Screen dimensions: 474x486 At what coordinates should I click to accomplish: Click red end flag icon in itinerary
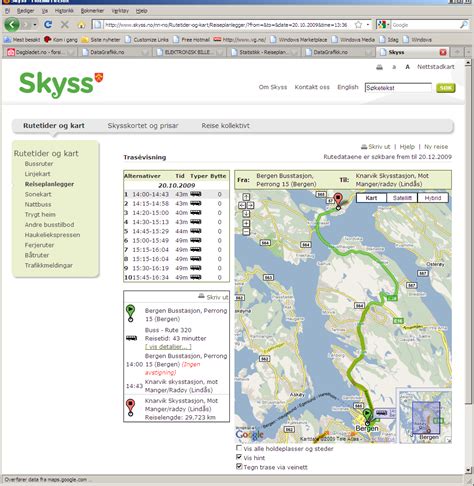(130, 408)
